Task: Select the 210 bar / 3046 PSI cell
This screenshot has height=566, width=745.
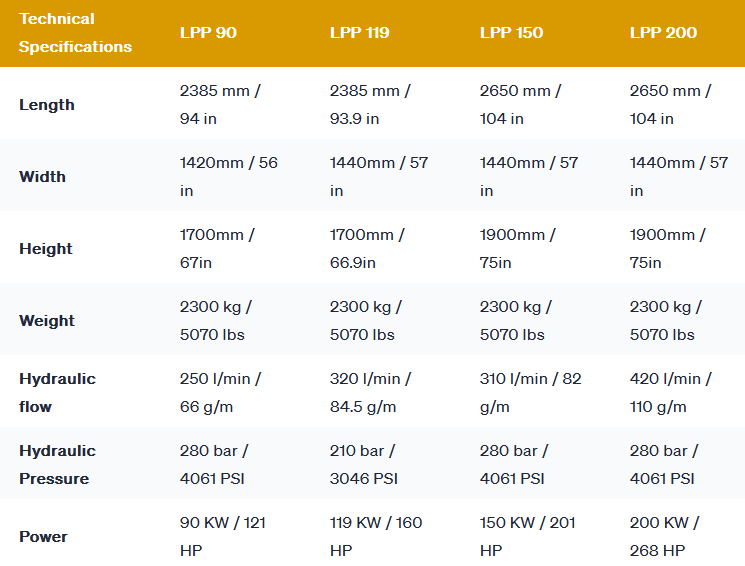Action: point(364,465)
